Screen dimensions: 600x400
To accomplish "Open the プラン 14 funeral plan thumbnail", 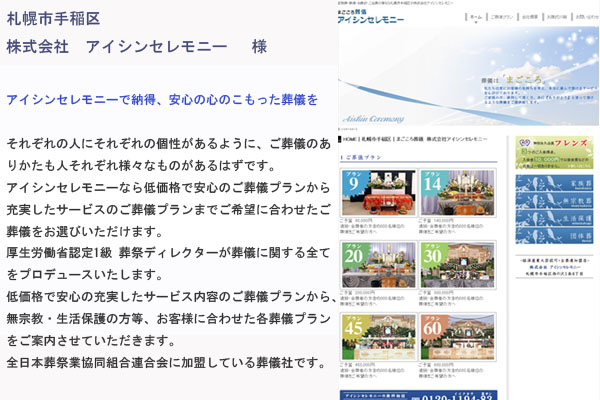I will tap(458, 193).
